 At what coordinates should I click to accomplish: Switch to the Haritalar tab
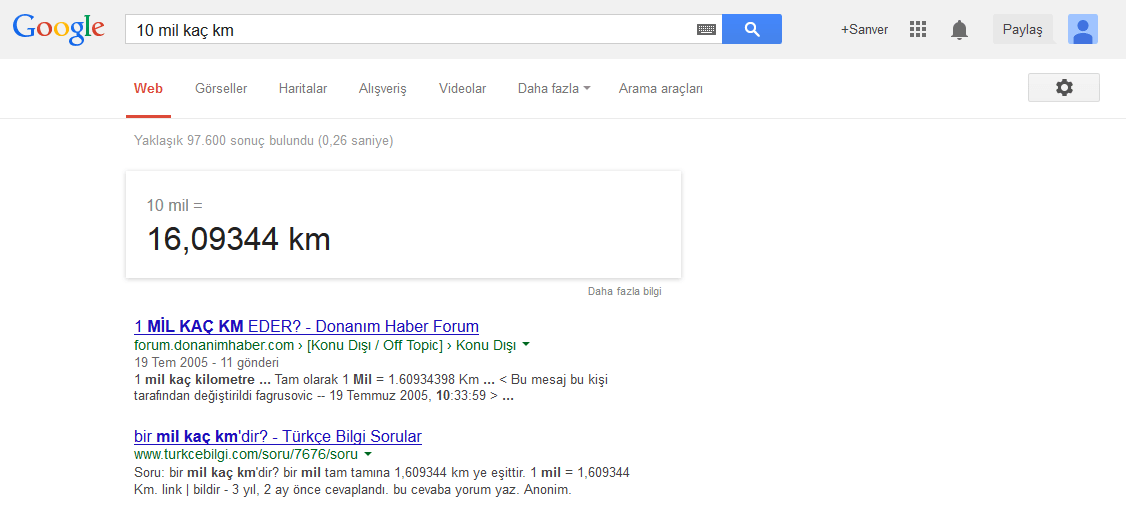303,89
